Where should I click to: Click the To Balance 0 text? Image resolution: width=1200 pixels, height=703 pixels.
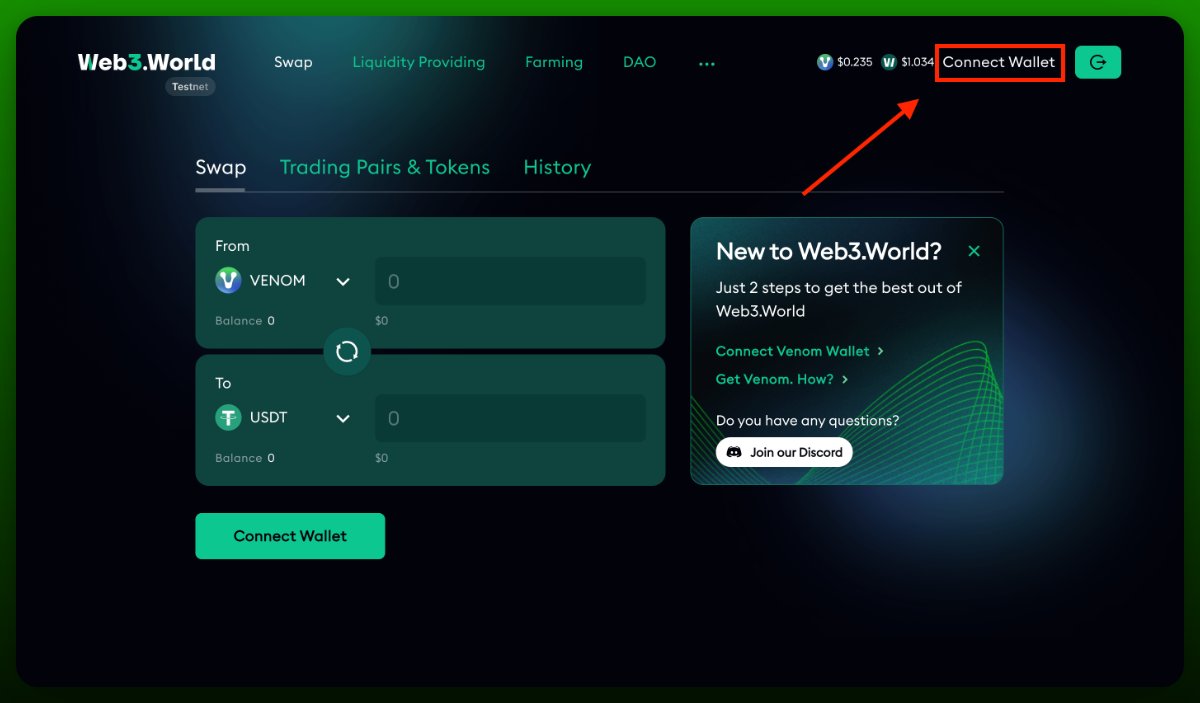coord(245,458)
